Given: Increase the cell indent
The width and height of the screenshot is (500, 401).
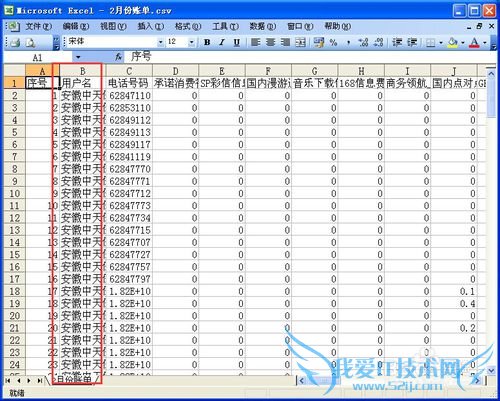Looking at the screenshot, I should (412, 42).
